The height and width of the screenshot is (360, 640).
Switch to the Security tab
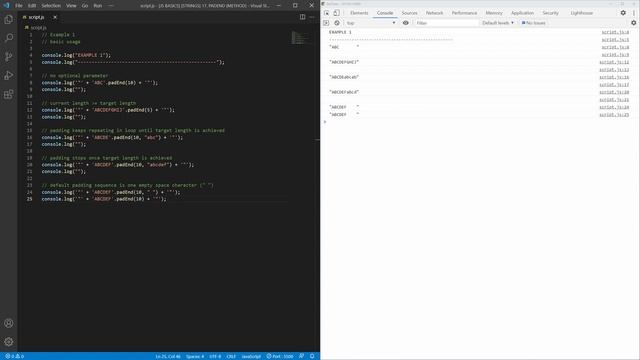click(550, 13)
